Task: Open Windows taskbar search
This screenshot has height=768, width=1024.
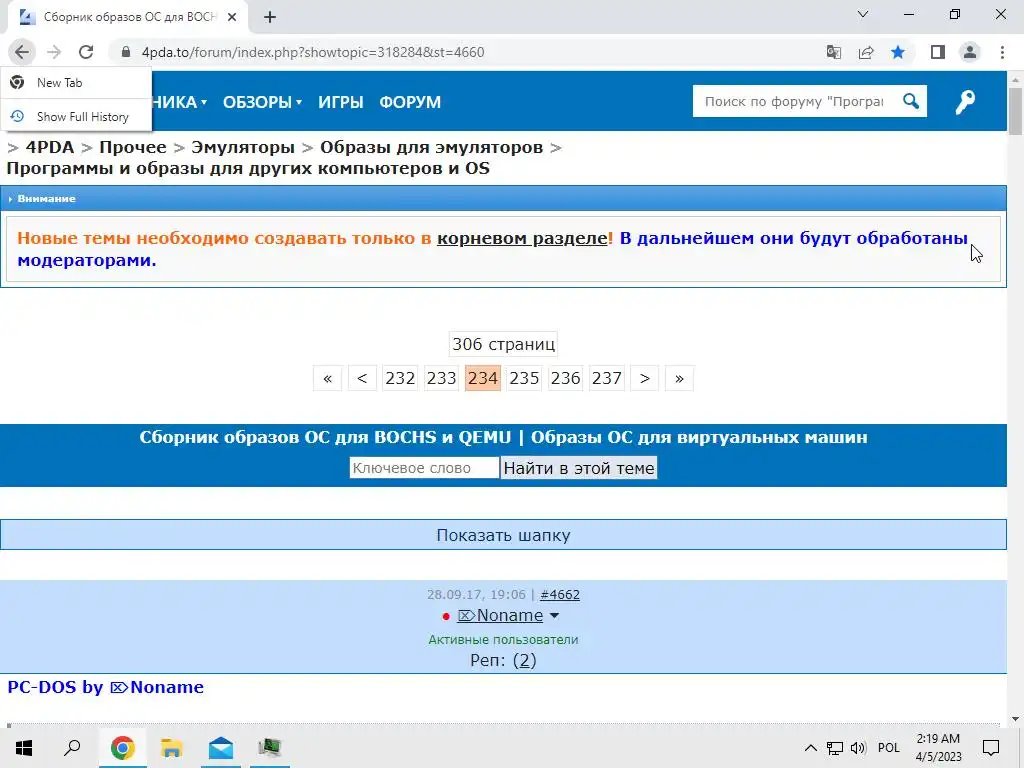Action: tap(72, 747)
